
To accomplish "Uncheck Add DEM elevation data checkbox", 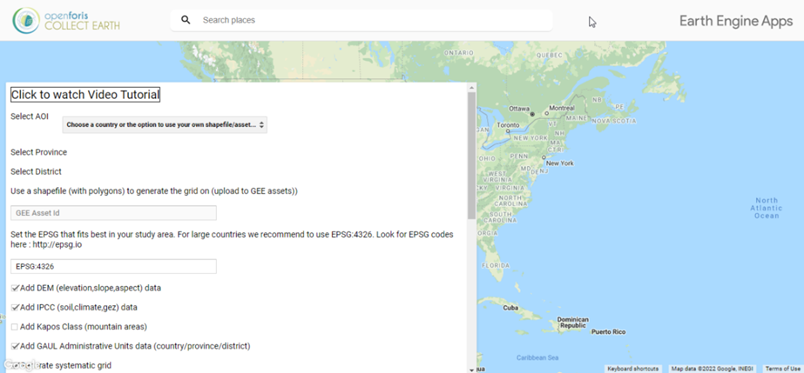I will coord(15,288).
